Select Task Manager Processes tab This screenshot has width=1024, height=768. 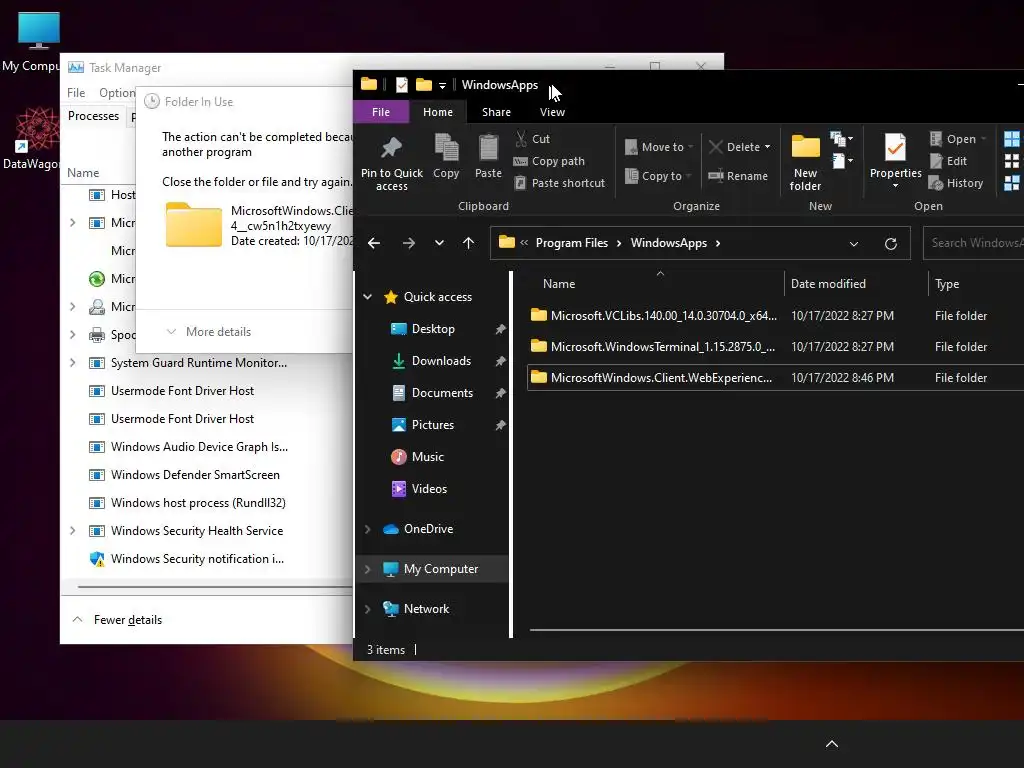(x=93, y=116)
